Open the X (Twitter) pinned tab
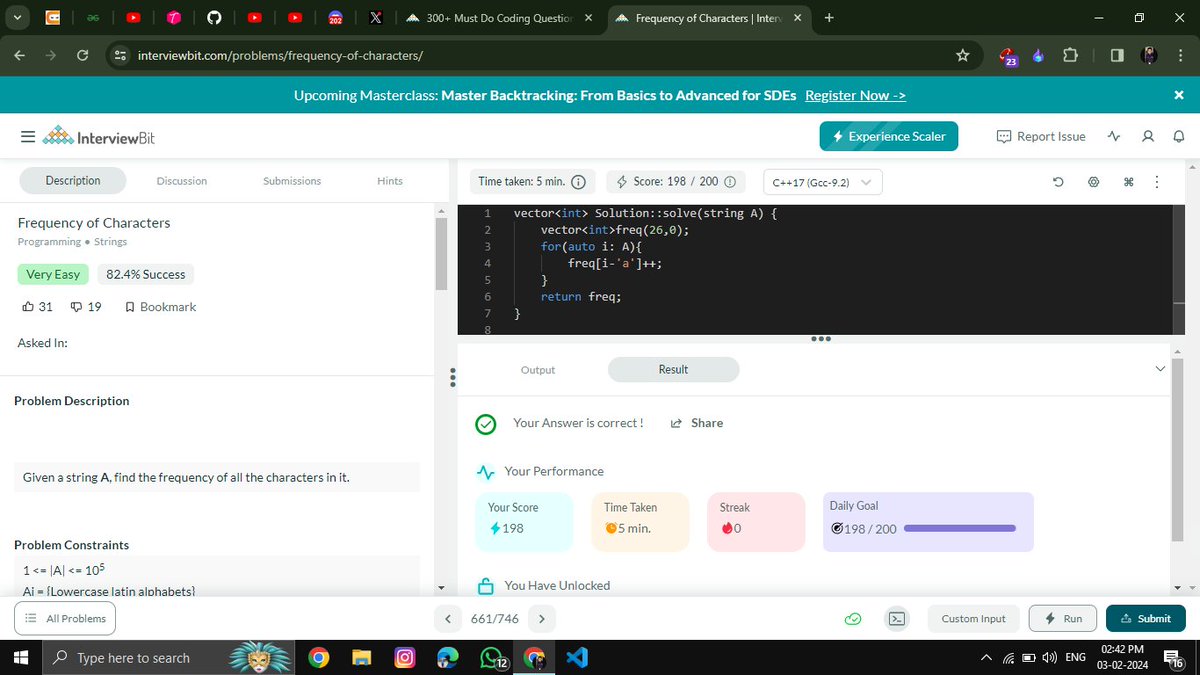1200x675 pixels. pyautogui.click(x=374, y=18)
